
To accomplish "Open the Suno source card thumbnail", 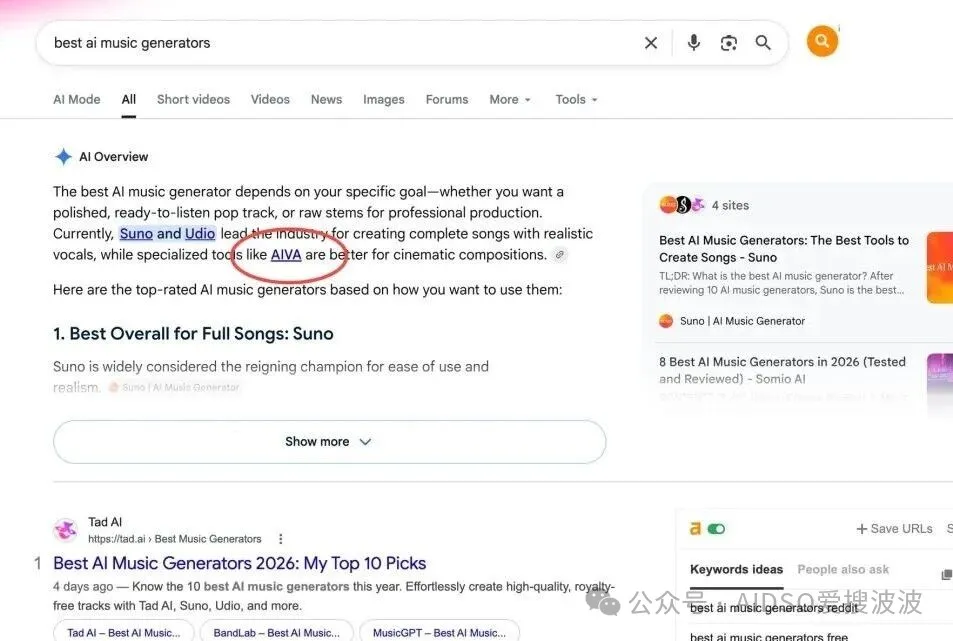I will [940, 267].
